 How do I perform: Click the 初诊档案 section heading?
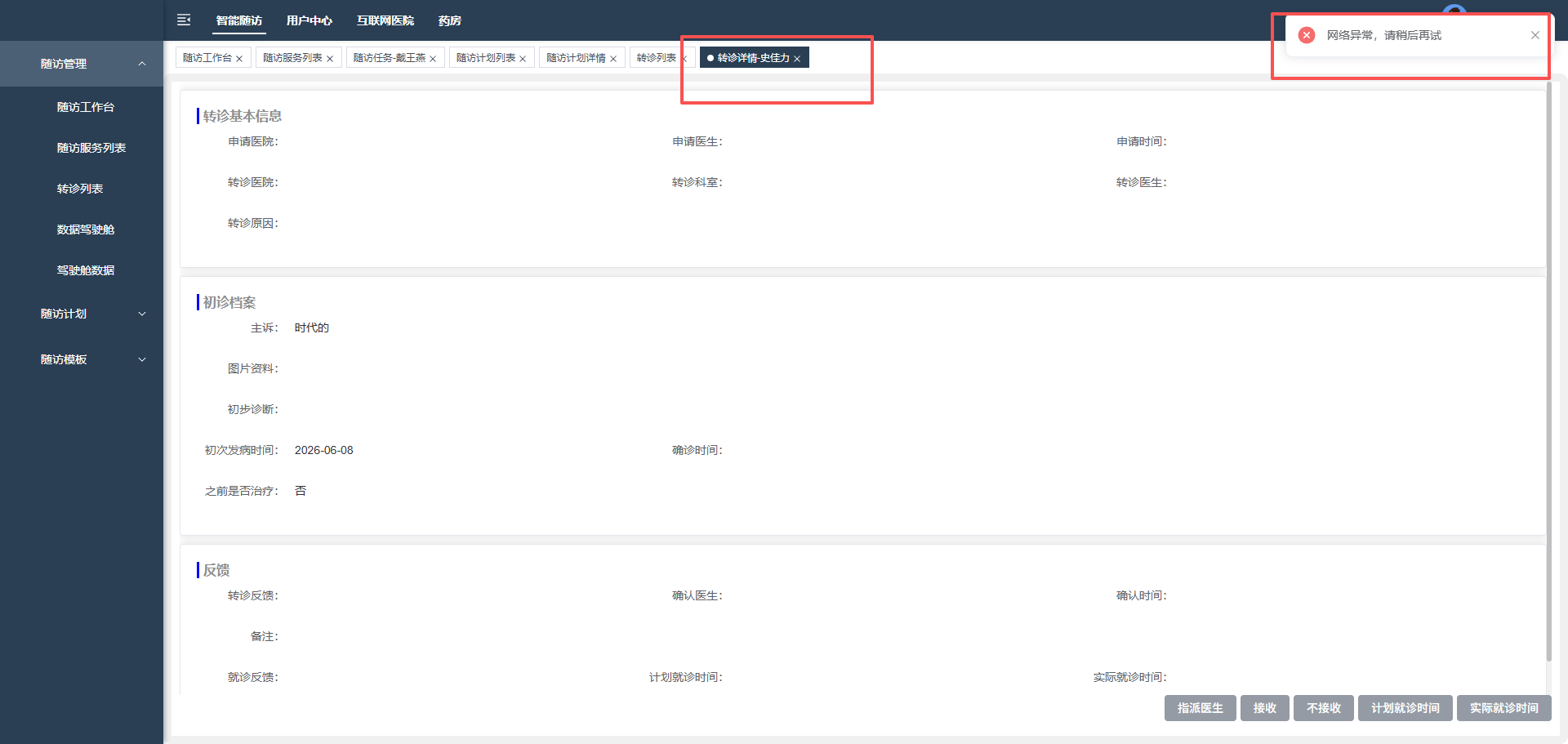[229, 302]
